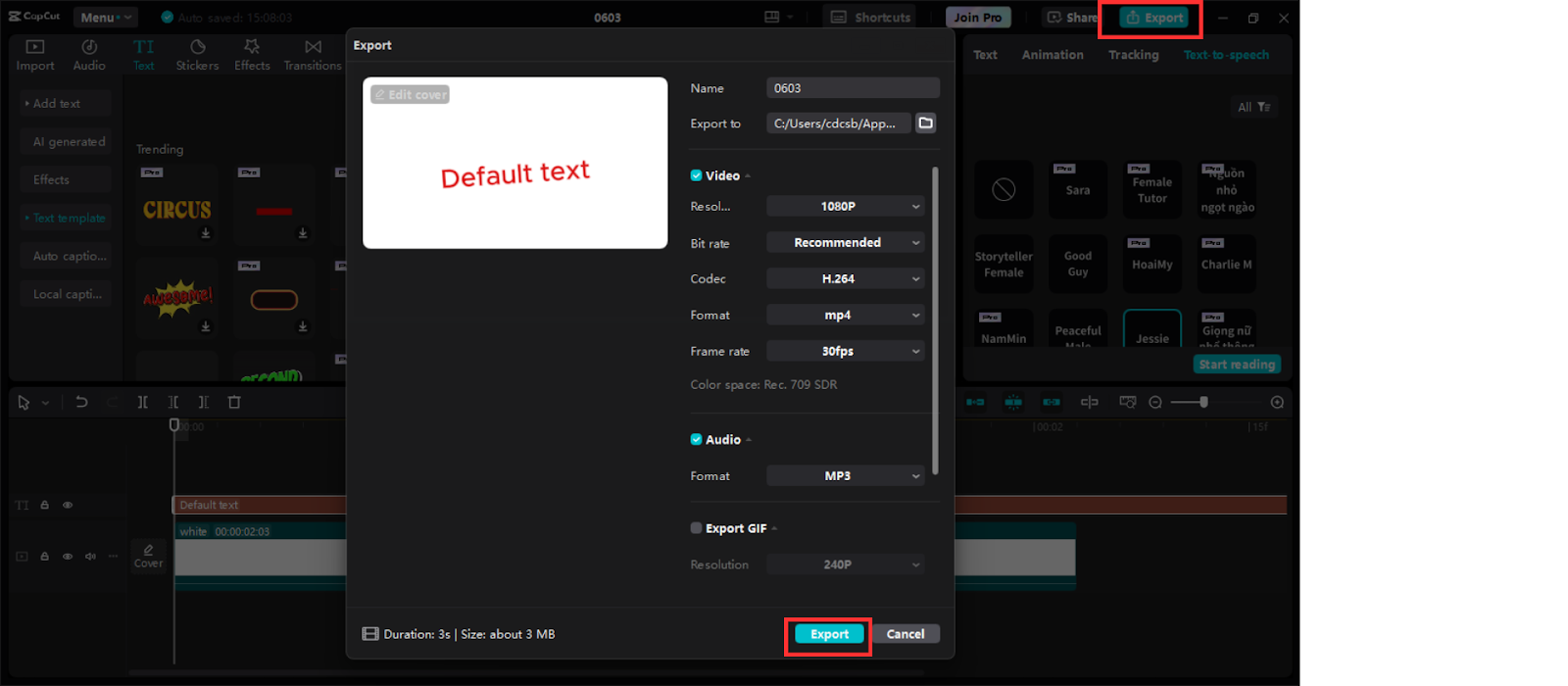Open the Codec H.264 dropdown

point(845,278)
